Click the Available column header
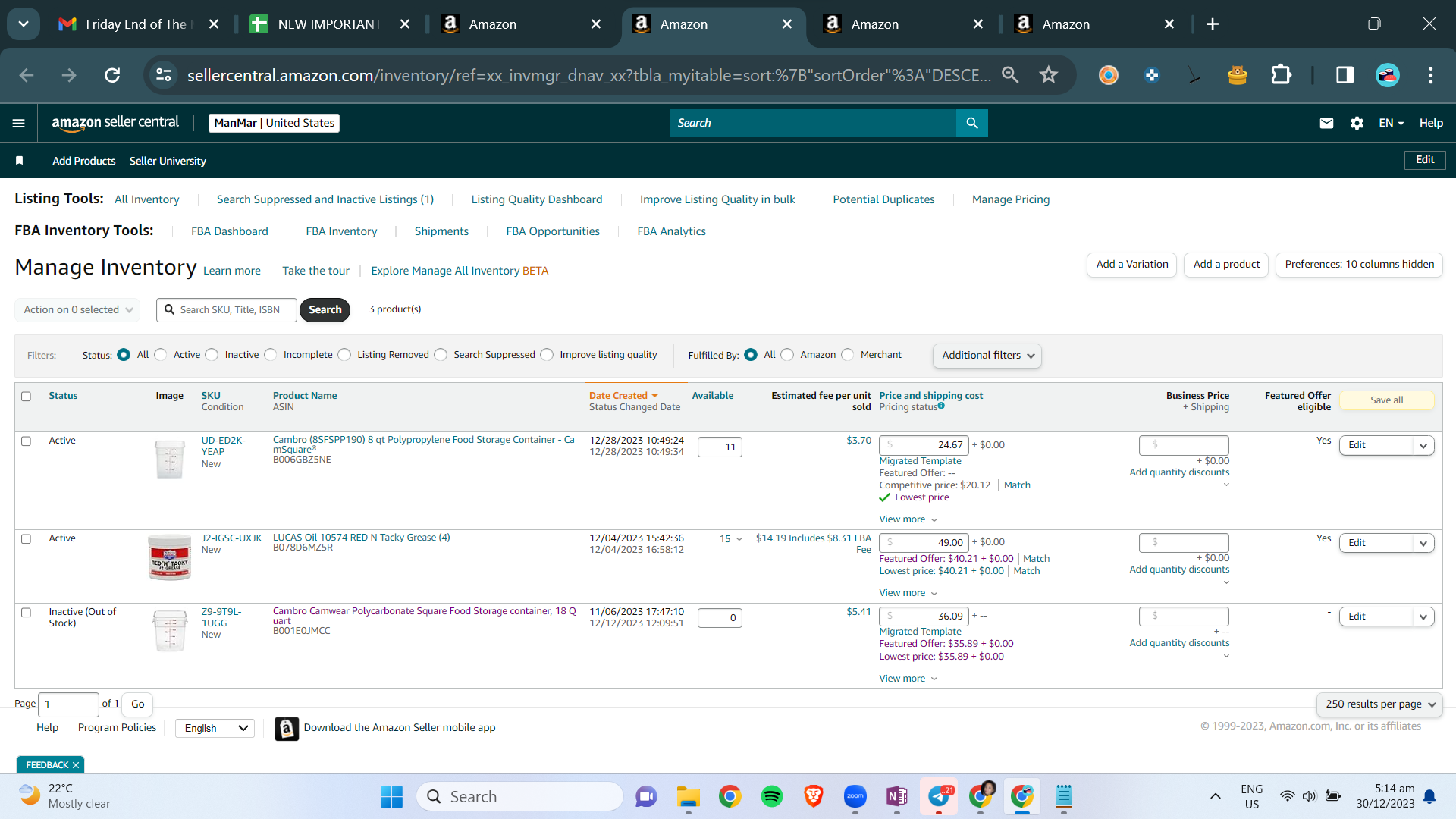Image resolution: width=1456 pixels, height=819 pixels. (713, 396)
